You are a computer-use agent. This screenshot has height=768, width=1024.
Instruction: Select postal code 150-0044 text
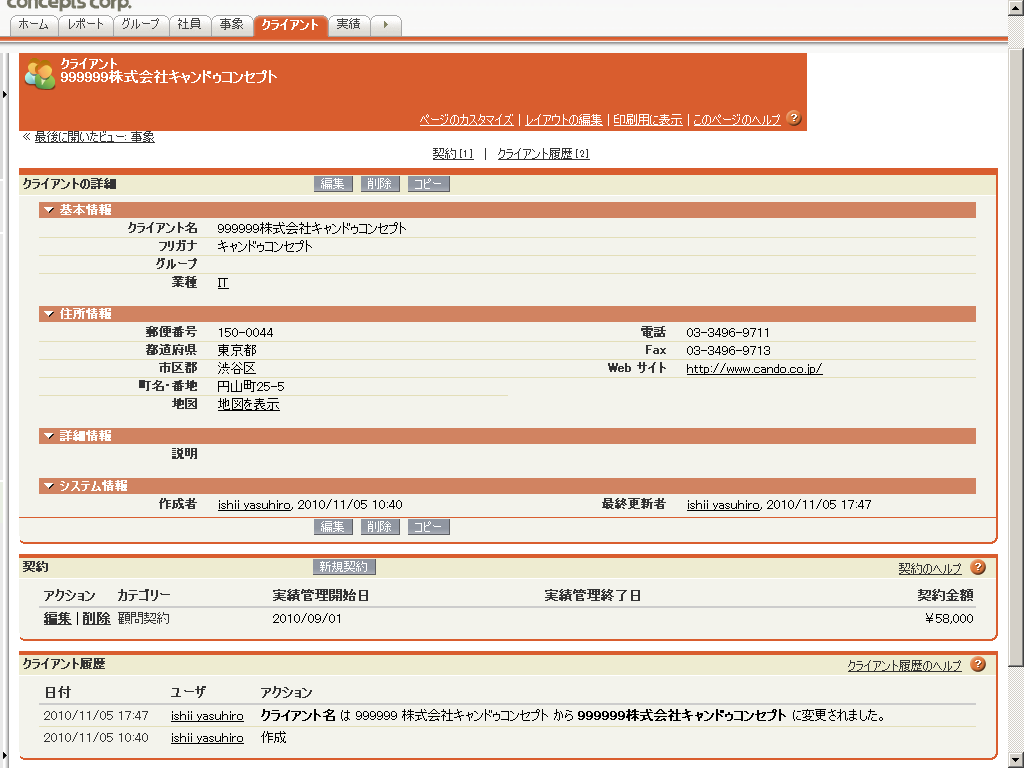point(246,333)
